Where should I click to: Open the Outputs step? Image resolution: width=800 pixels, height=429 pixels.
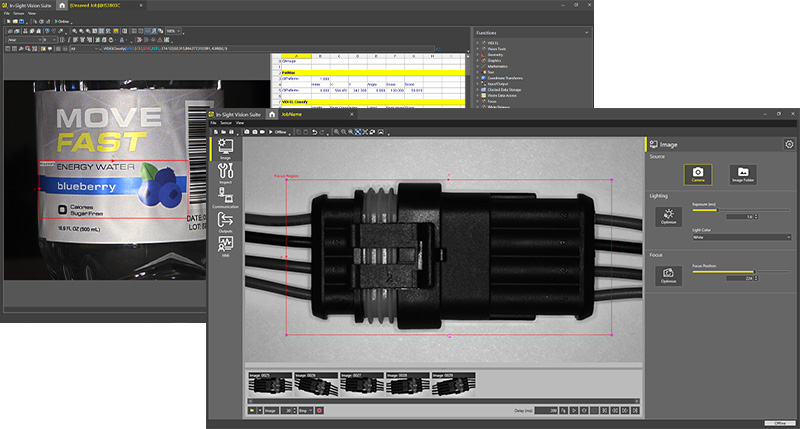(224, 224)
